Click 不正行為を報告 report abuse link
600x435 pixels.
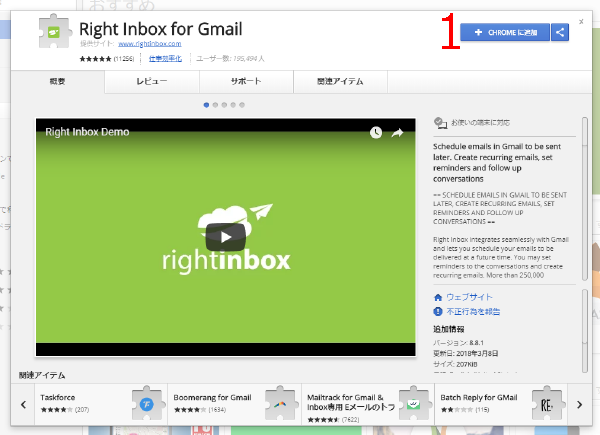tap(473, 312)
